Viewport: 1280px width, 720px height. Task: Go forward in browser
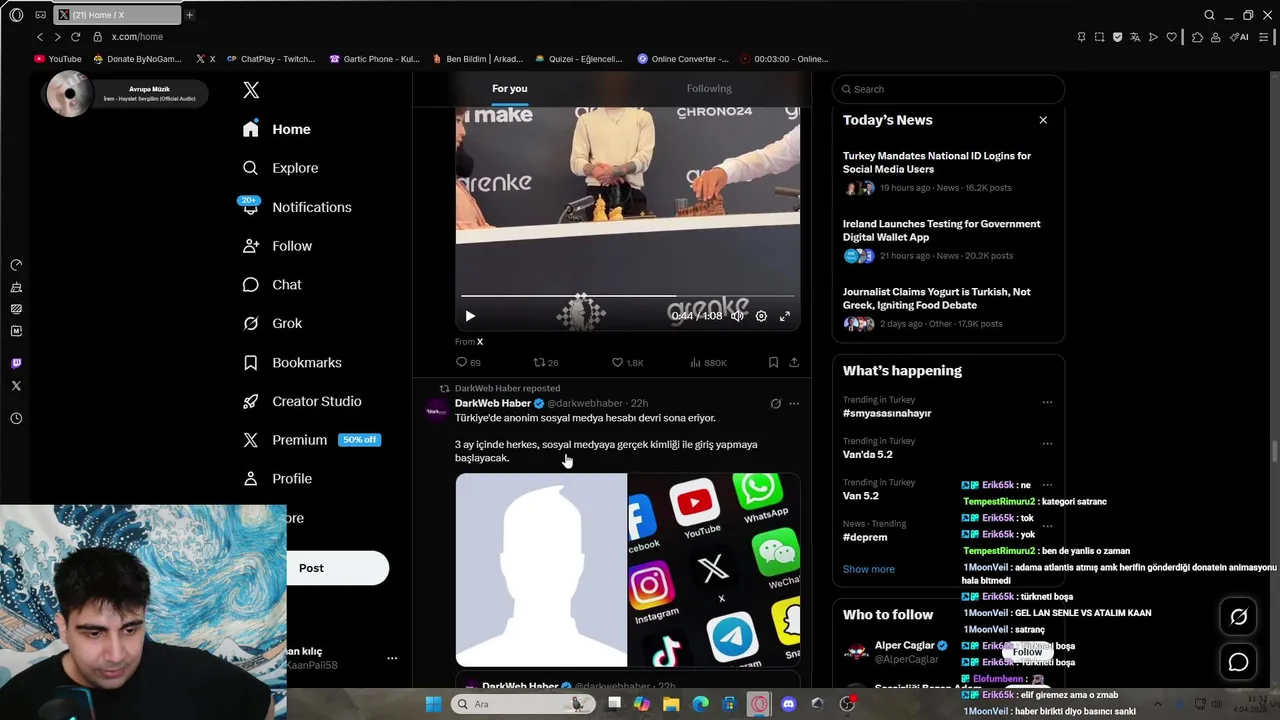pyautogui.click(x=57, y=37)
